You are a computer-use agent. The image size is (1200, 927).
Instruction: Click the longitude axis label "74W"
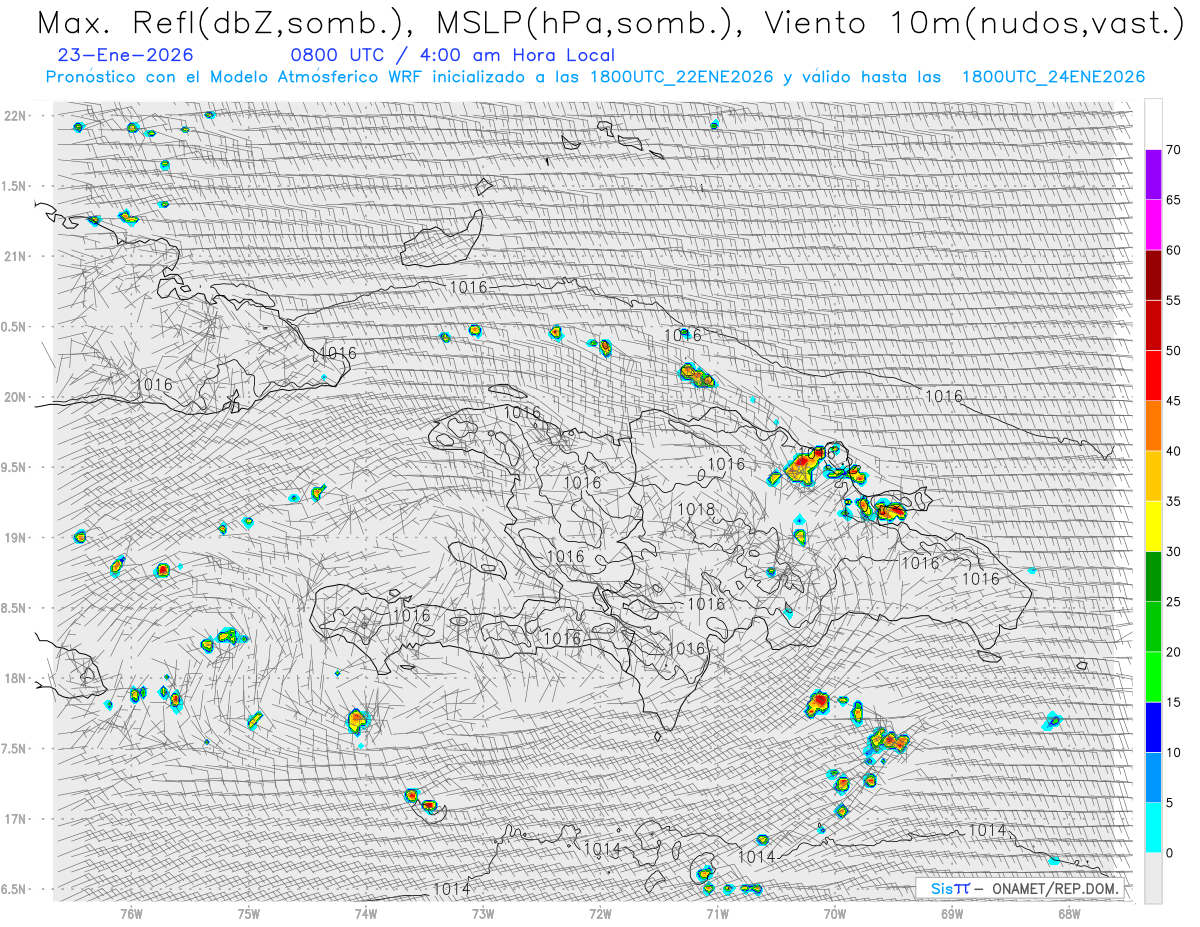pyautogui.click(x=366, y=914)
